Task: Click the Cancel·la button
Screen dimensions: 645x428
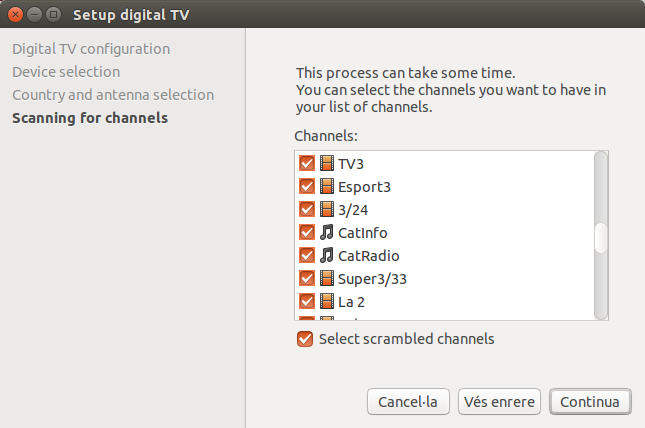Action: tap(409, 402)
